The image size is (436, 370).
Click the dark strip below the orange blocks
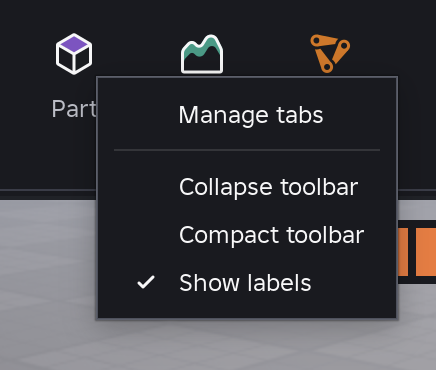(417, 280)
